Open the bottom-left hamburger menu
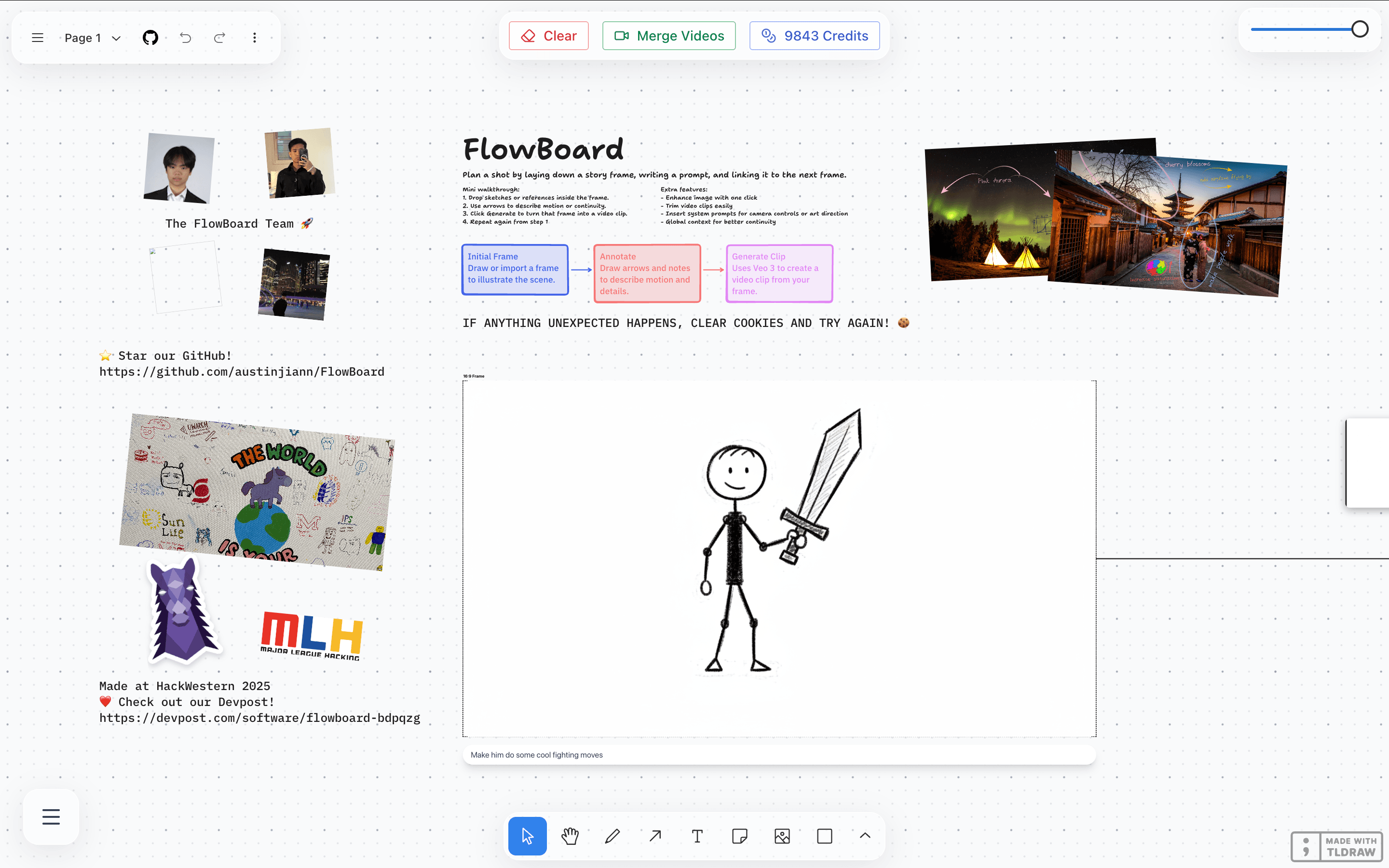 (51, 816)
